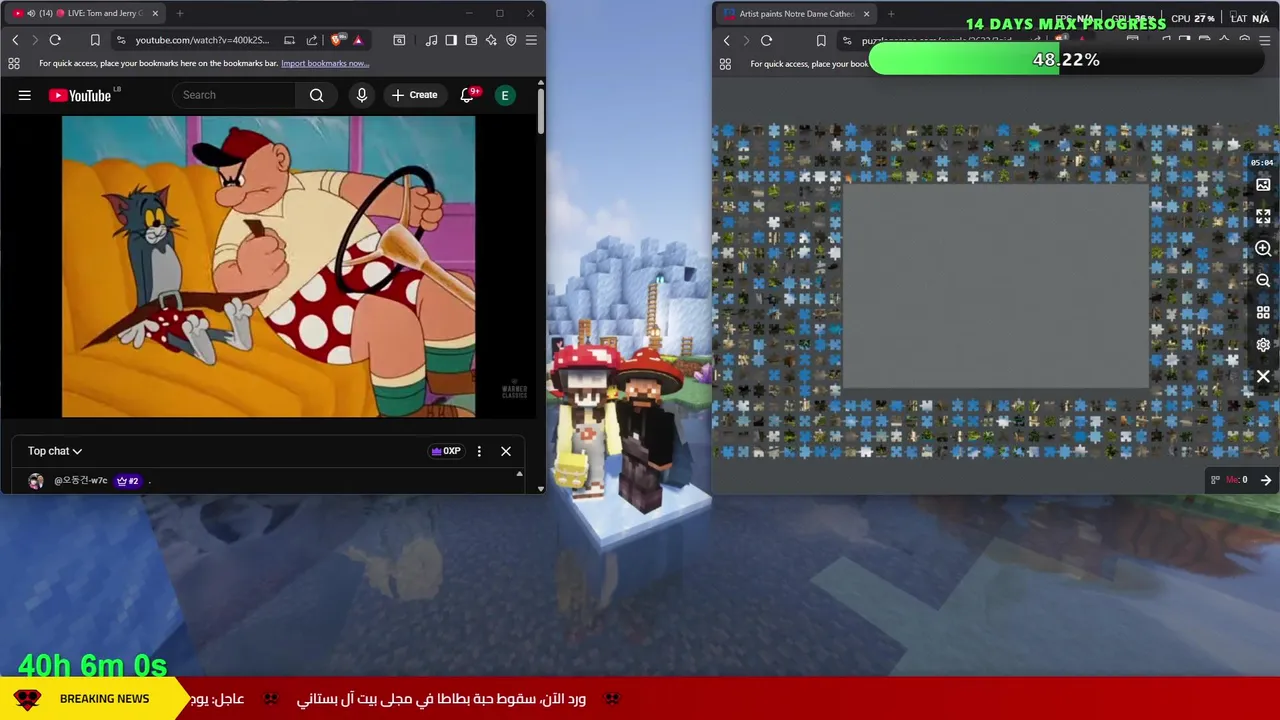Open live chat three-dot options menu
Viewport: 1280px width, 720px height.
479,451
